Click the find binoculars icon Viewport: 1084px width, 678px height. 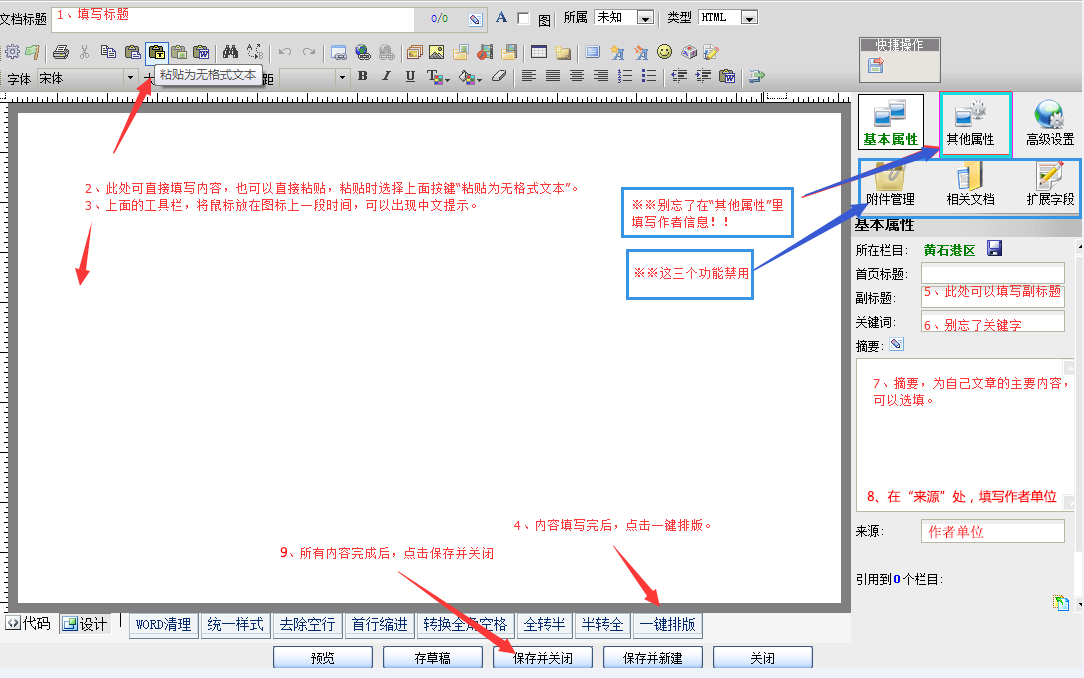(231, 52)
